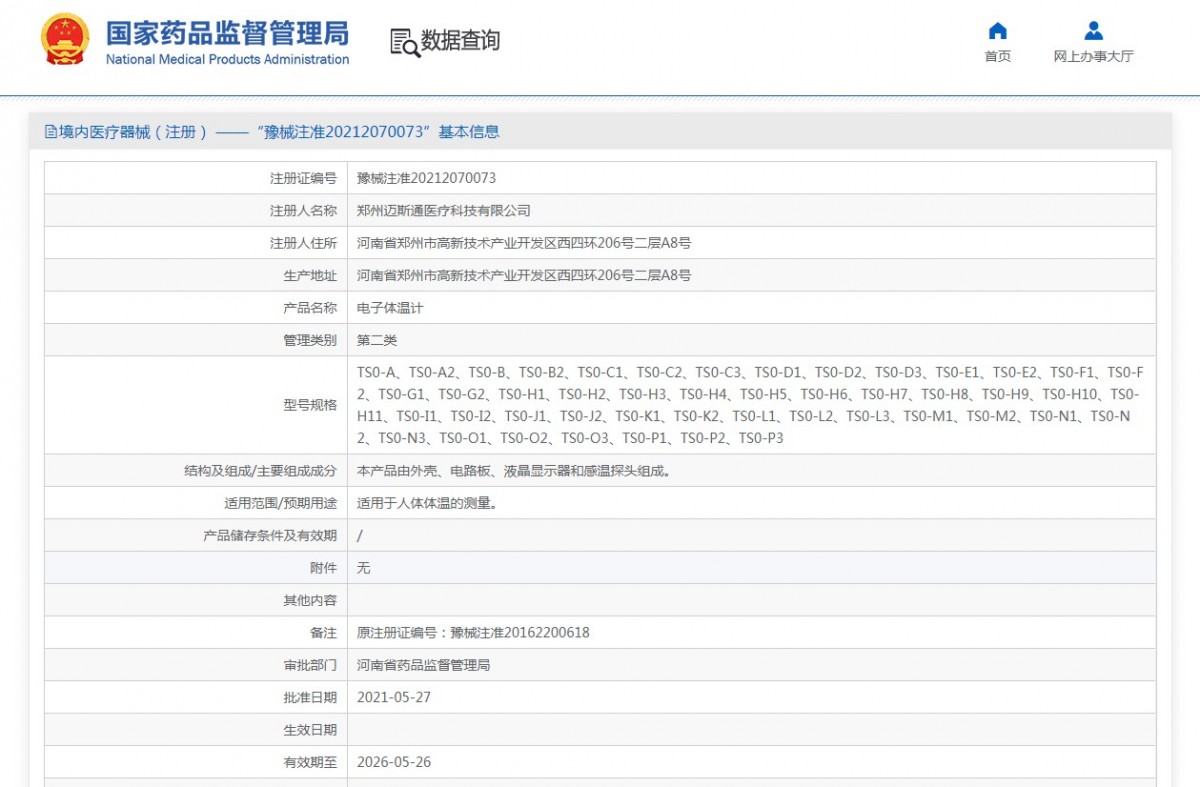The width and height of the screenshot is (1200, 787).
Task: Click the 网上办事大厅 person icon
Action: [x=1093, y=31]
